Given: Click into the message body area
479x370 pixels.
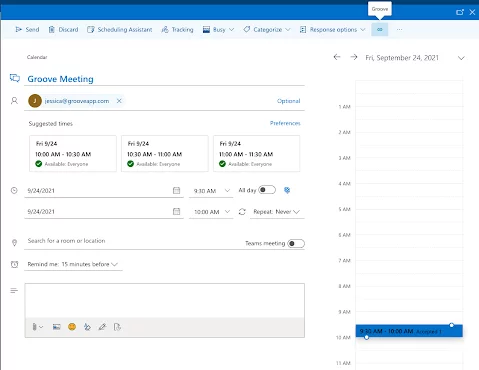Looking at the screenshot, I should [164, 300].
